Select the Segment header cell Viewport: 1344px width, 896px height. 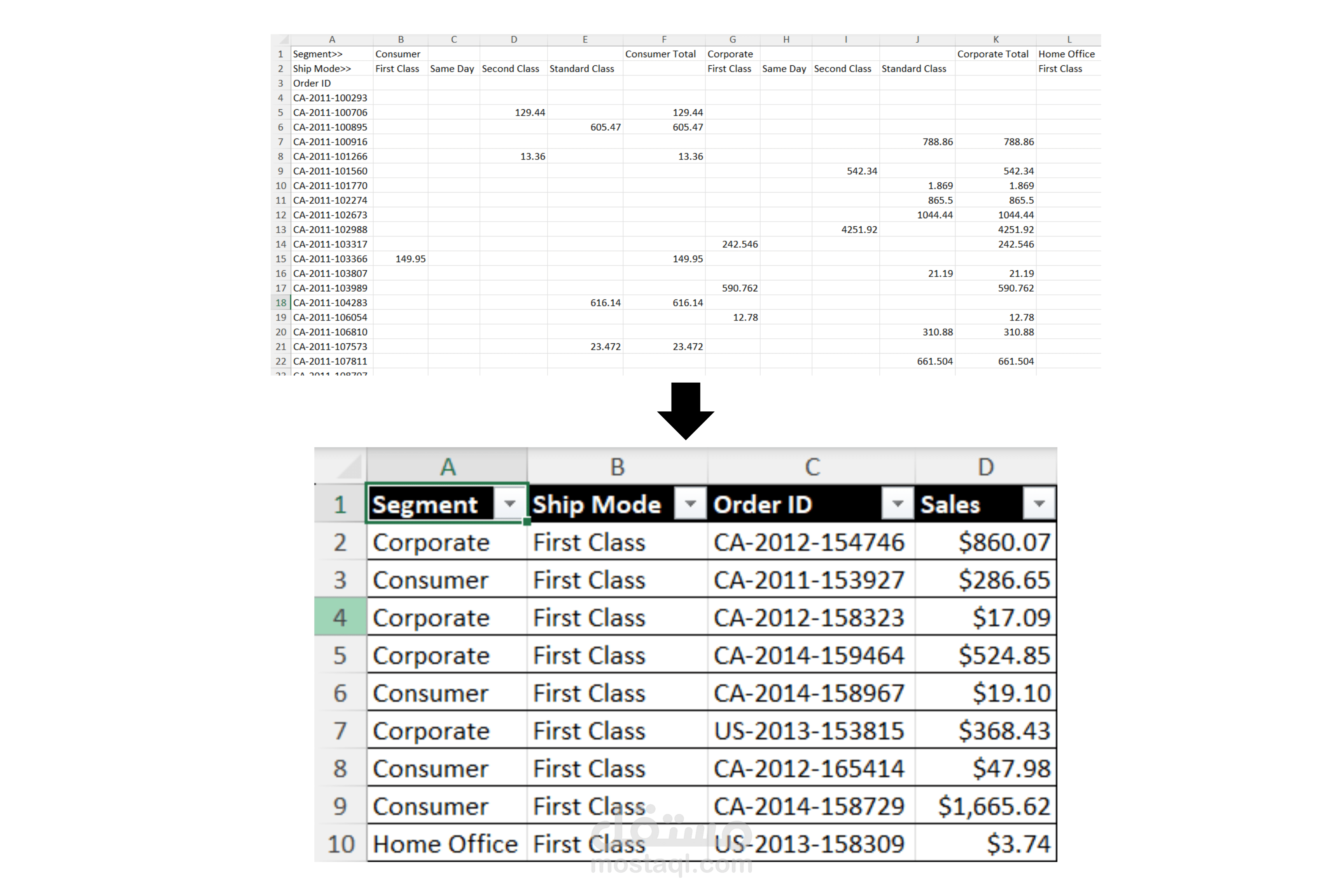click(x=447, y=504)
